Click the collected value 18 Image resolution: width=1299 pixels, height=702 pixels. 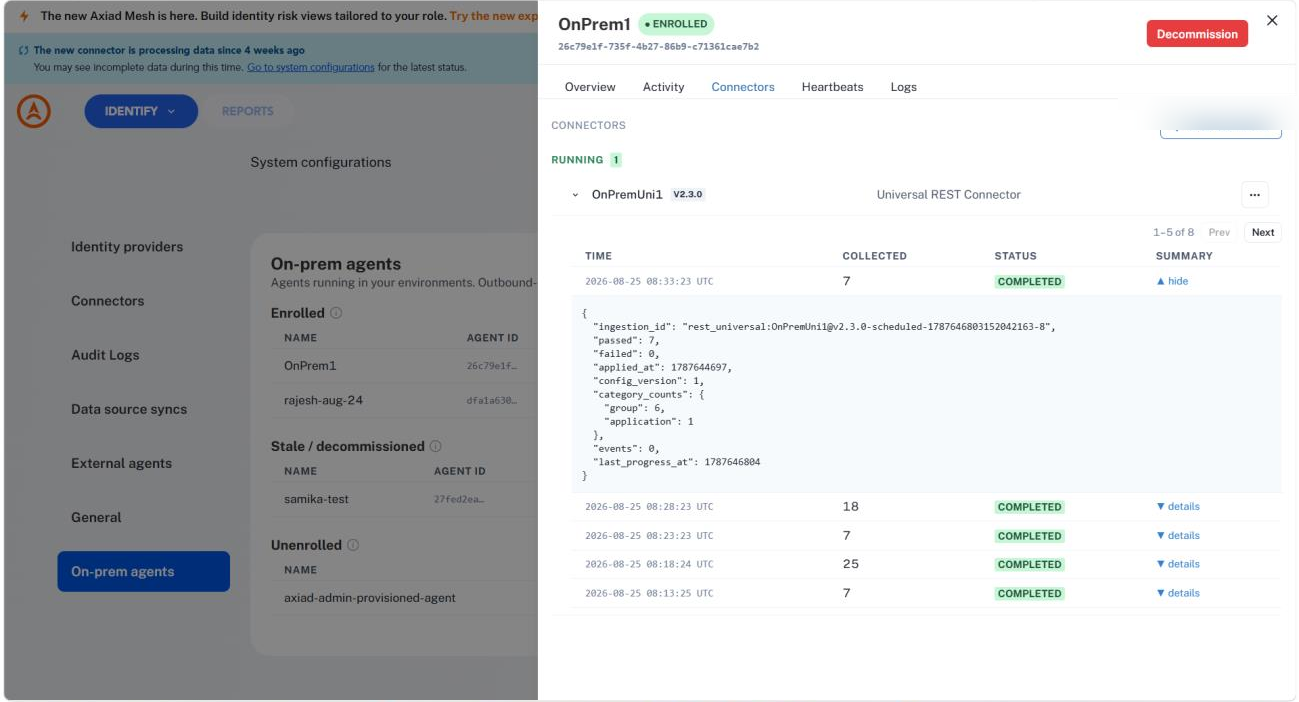[850, 506]
